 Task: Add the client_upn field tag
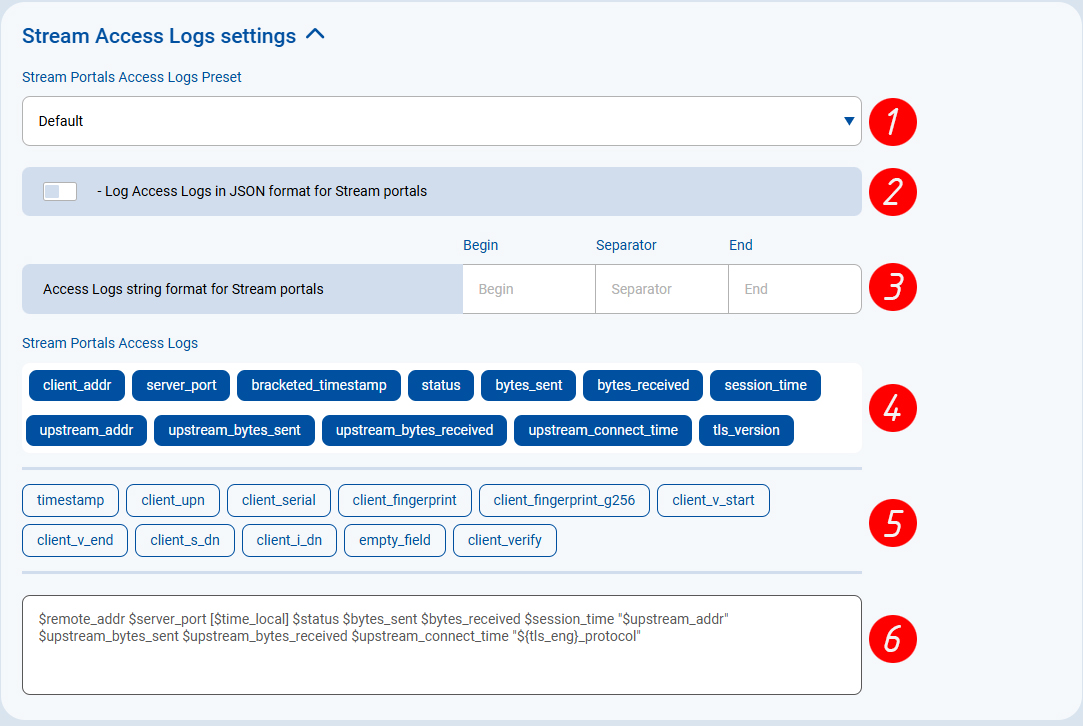[172, 500]
